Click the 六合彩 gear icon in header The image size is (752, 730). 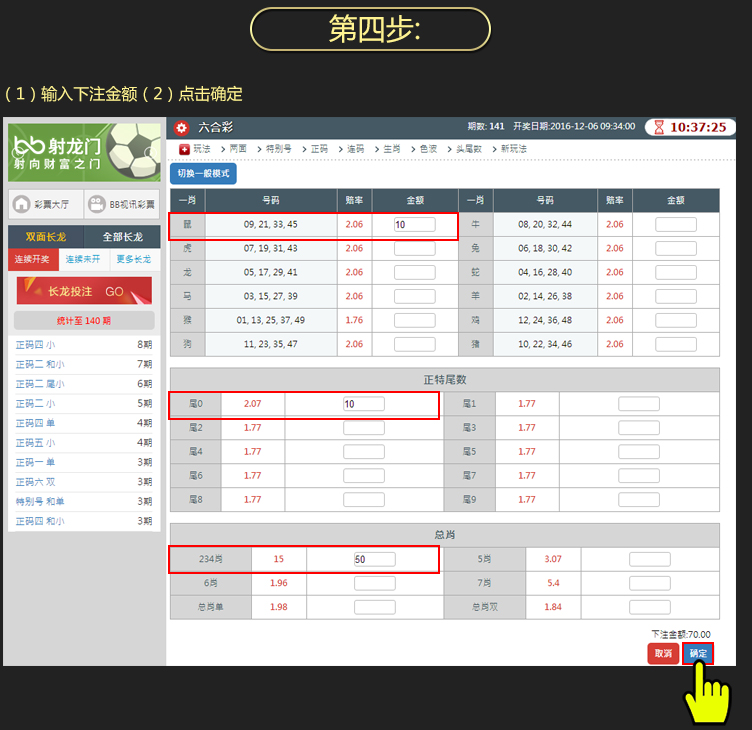[x=181, y=127]
